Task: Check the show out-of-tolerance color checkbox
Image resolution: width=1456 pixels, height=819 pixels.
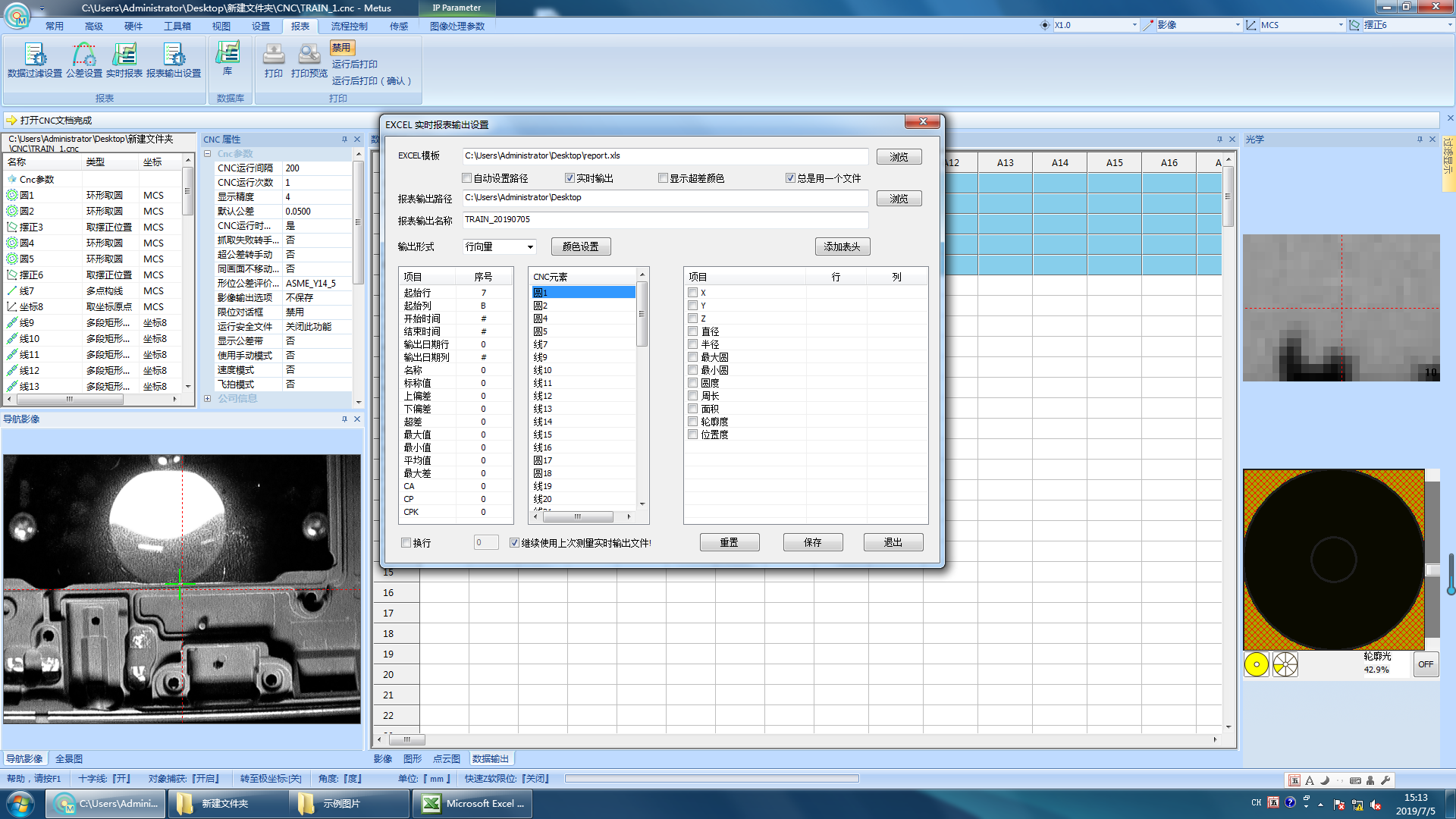Action: click(x=664, y=178)
